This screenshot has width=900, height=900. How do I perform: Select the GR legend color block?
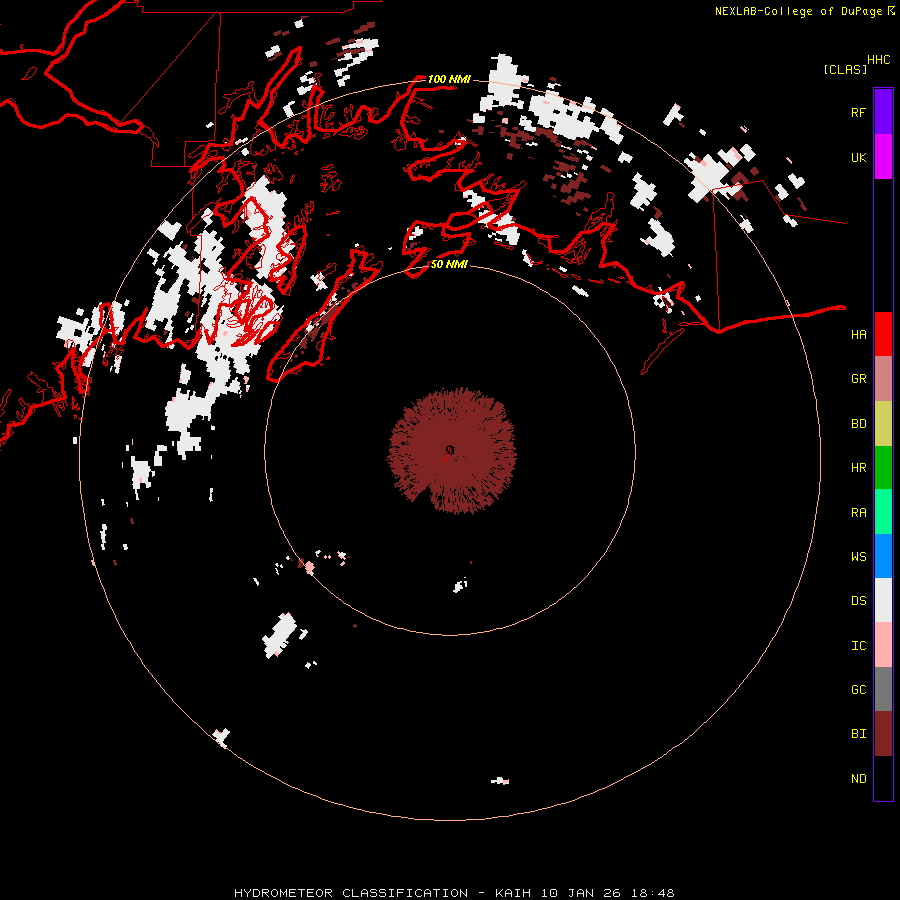(883, 379)
